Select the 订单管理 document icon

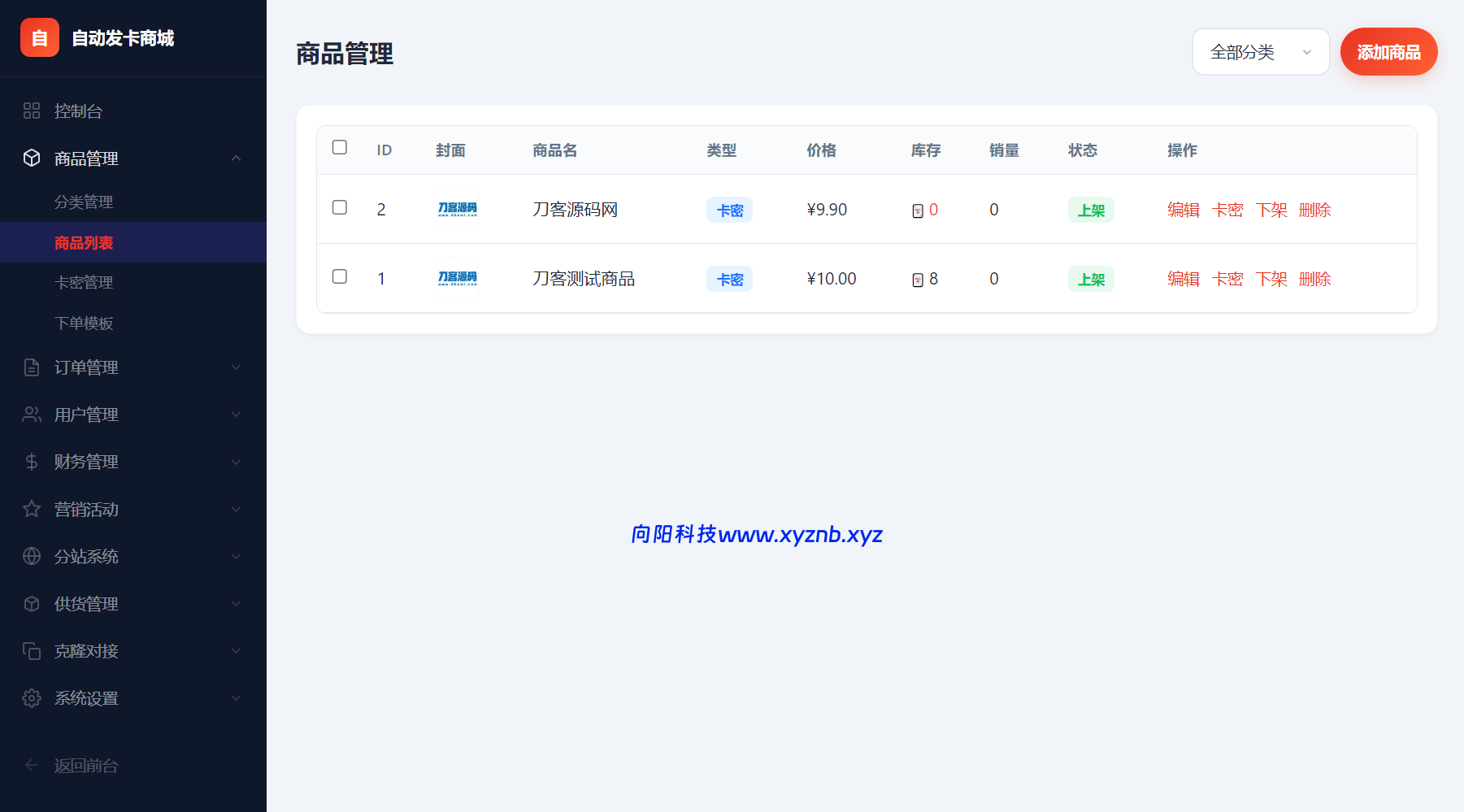32,367
